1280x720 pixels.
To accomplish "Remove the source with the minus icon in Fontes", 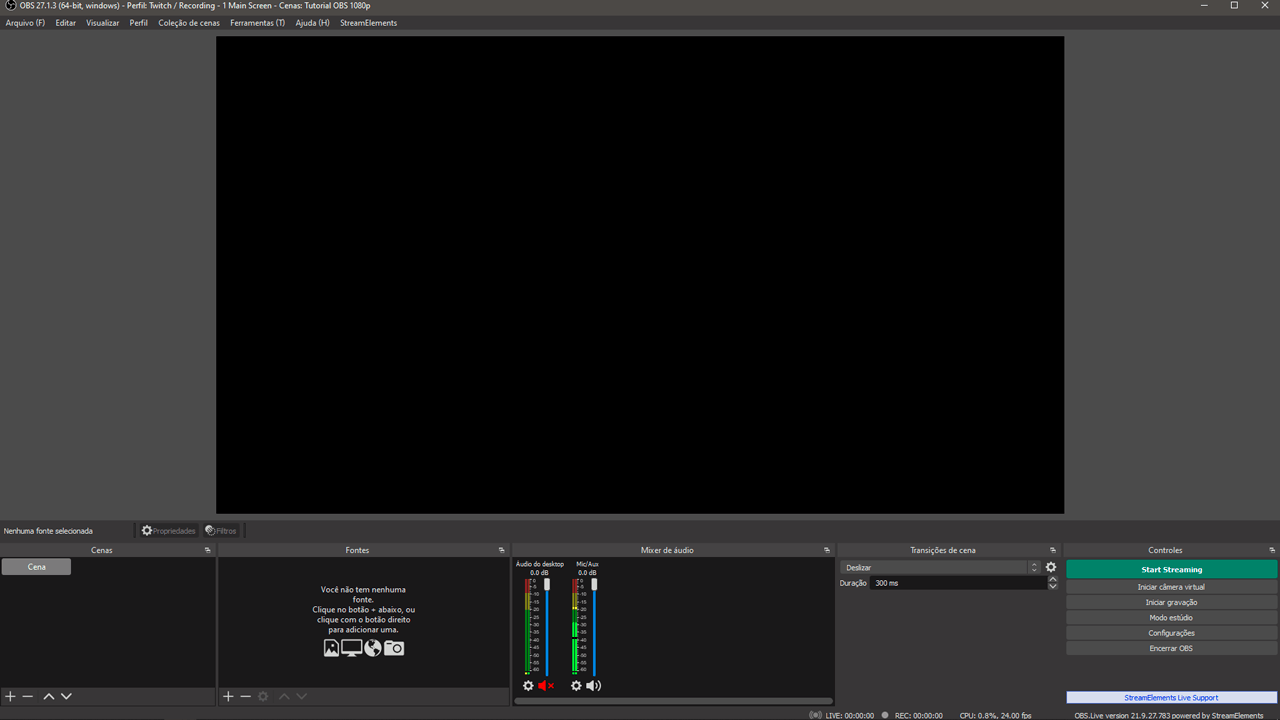I will 245,696.
